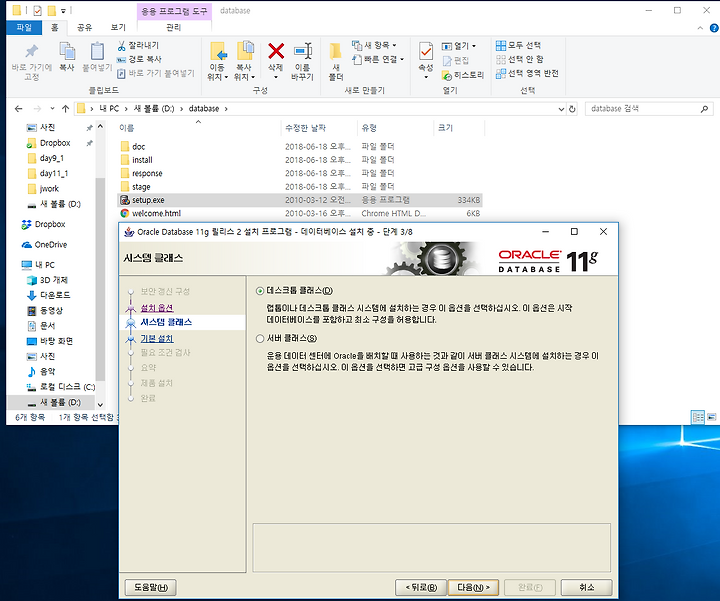
Task: Select the install folder row
Action: [x=299, y=160]
